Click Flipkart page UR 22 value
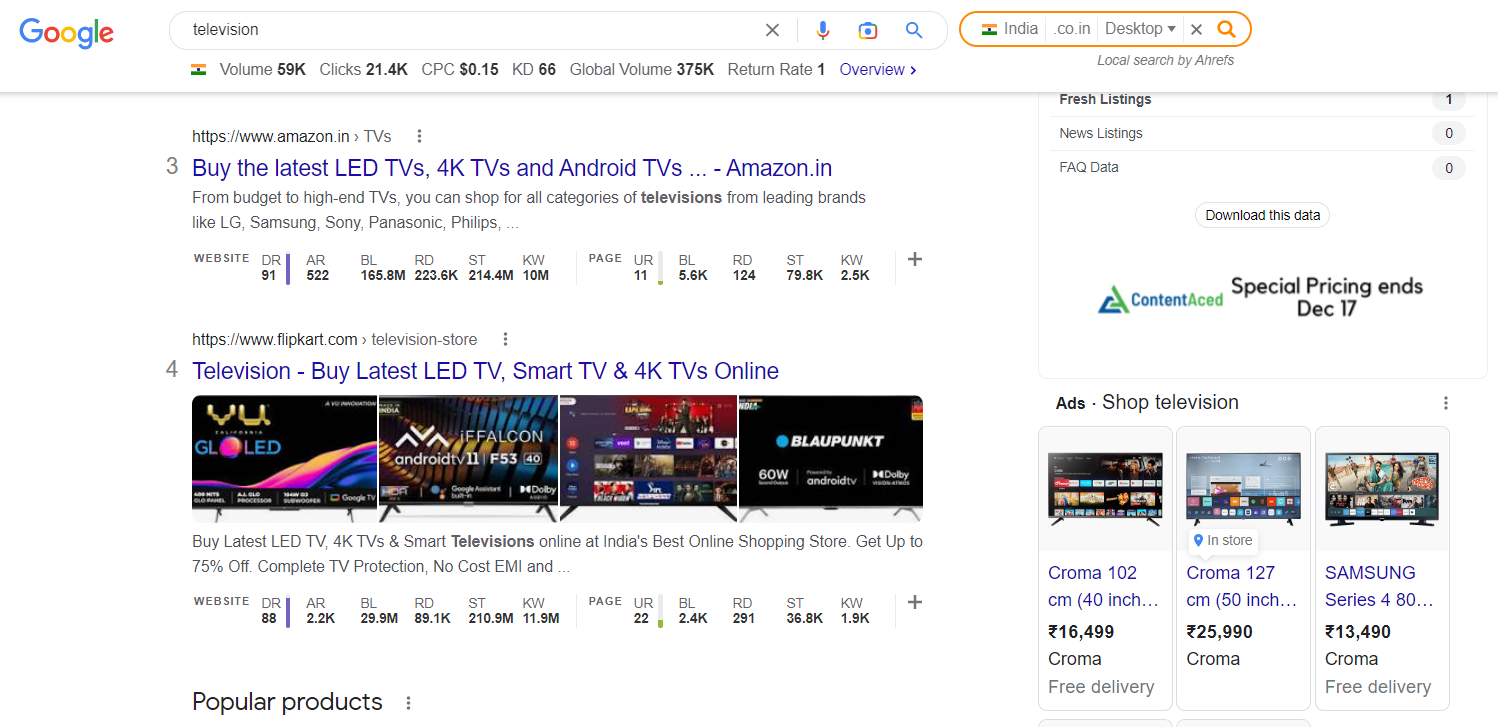This screenshot has height=727, width=1498. 641,619
